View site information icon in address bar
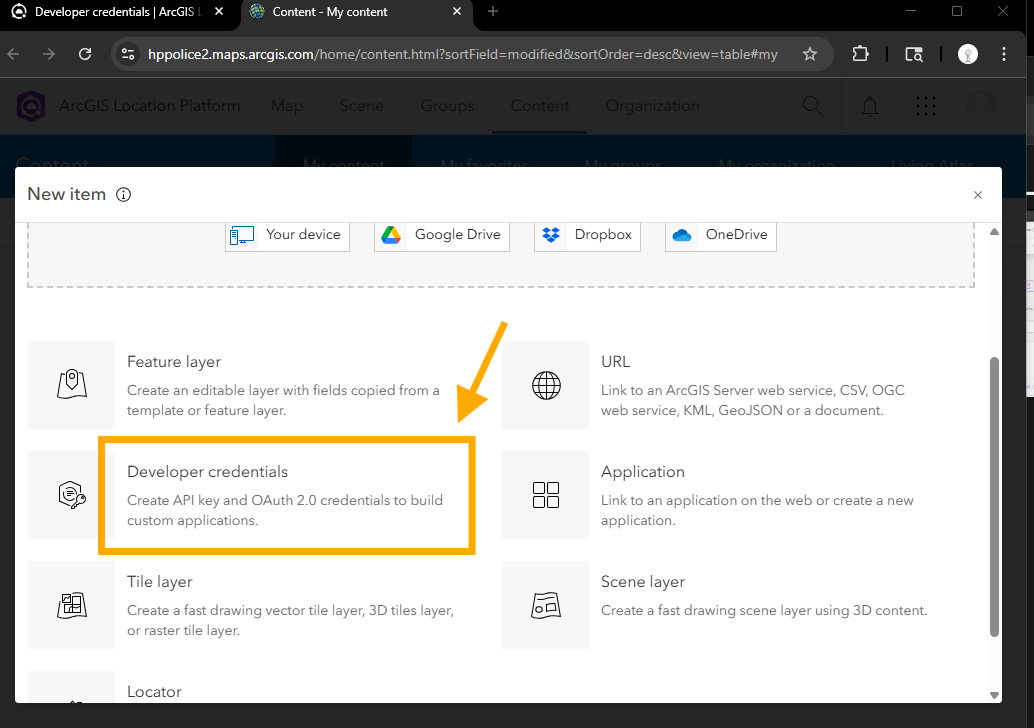The image size is (1034, 728). pos(128,54)
